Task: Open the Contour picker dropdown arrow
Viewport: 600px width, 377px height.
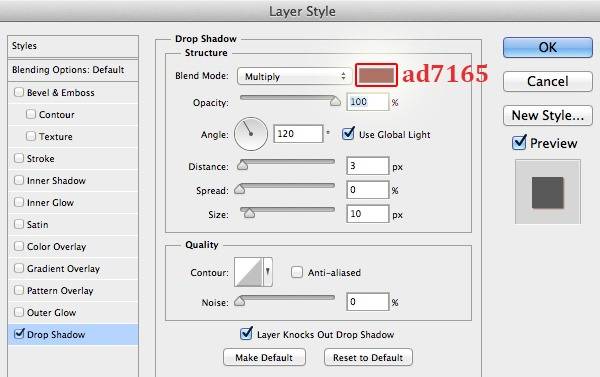Action: [267, 272]
